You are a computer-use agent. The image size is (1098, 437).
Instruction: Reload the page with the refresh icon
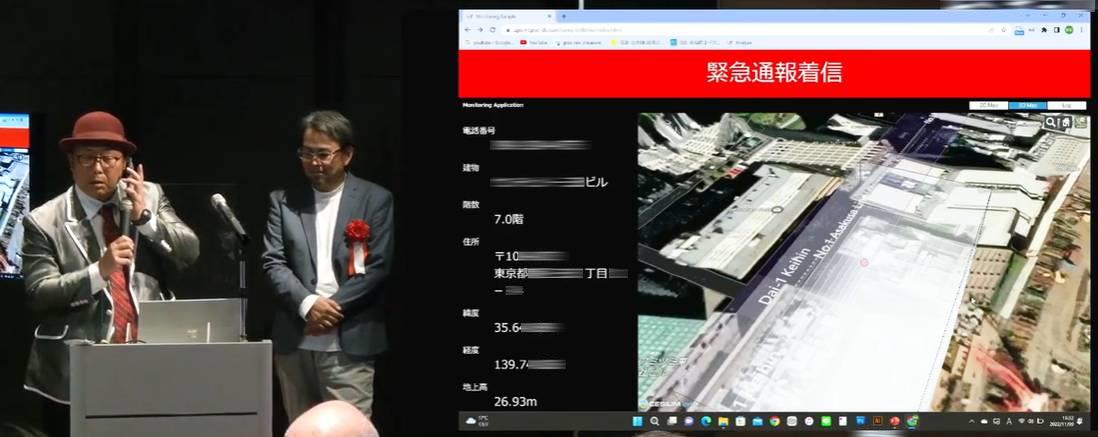click(492, 30)
